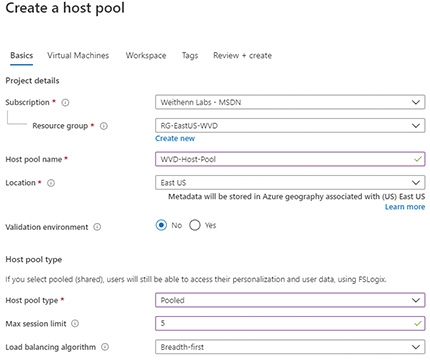The image size is (430, 360).
Task: Open the Location dropdown showing East US
Action: [x=290, y=183]
